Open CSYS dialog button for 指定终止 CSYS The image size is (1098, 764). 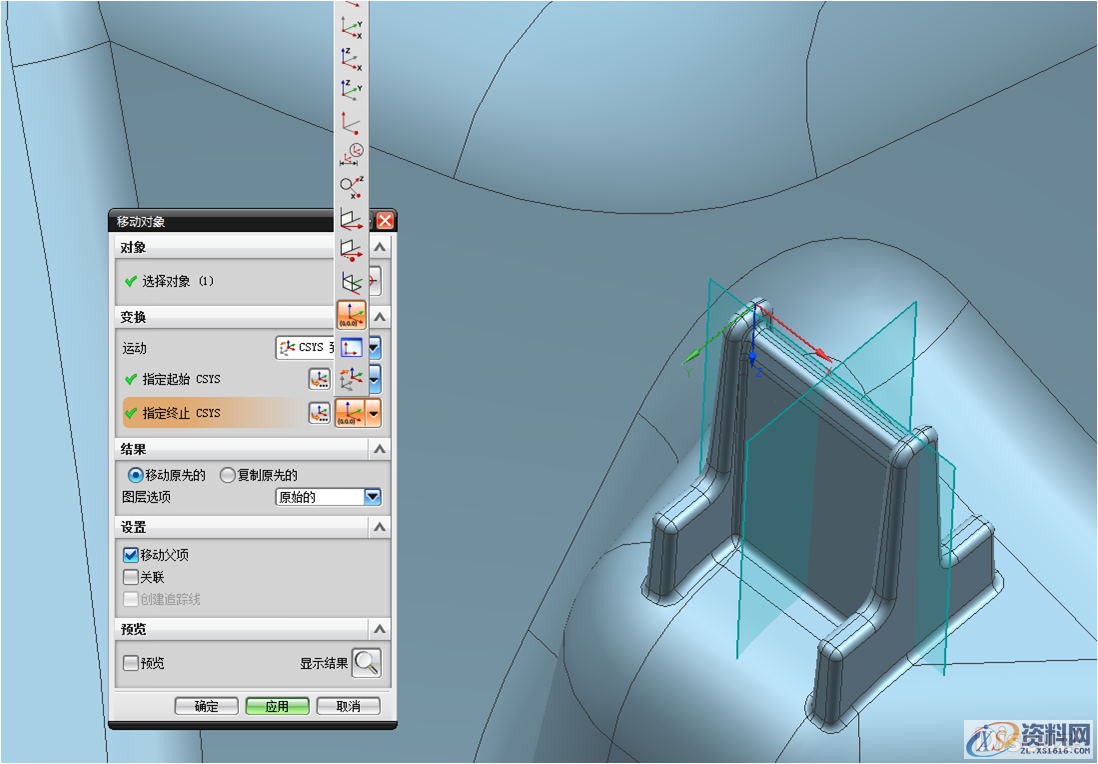319,413
